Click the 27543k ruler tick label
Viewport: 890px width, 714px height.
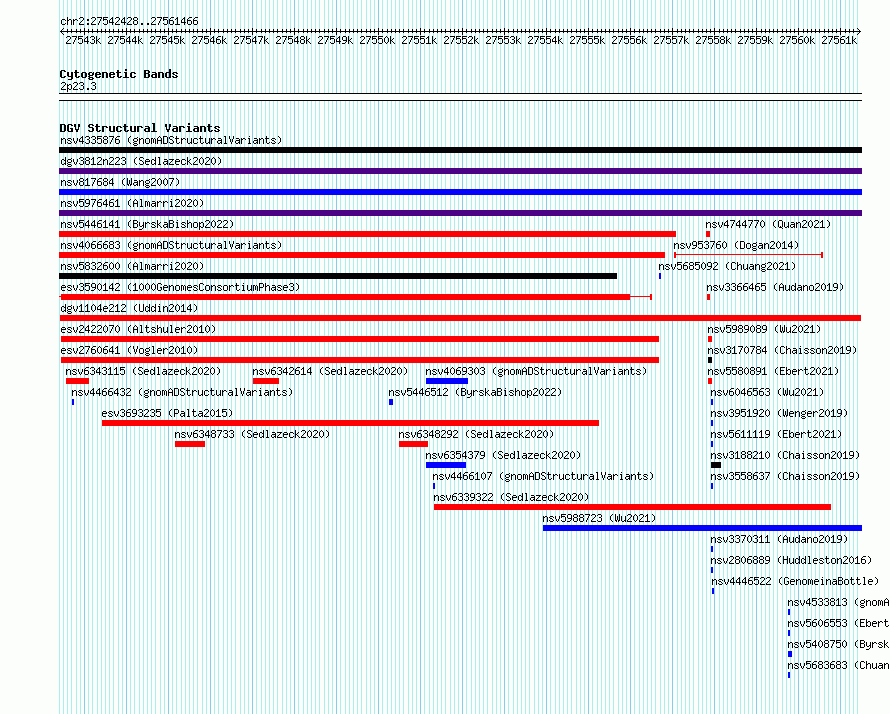tap(83, 40)
